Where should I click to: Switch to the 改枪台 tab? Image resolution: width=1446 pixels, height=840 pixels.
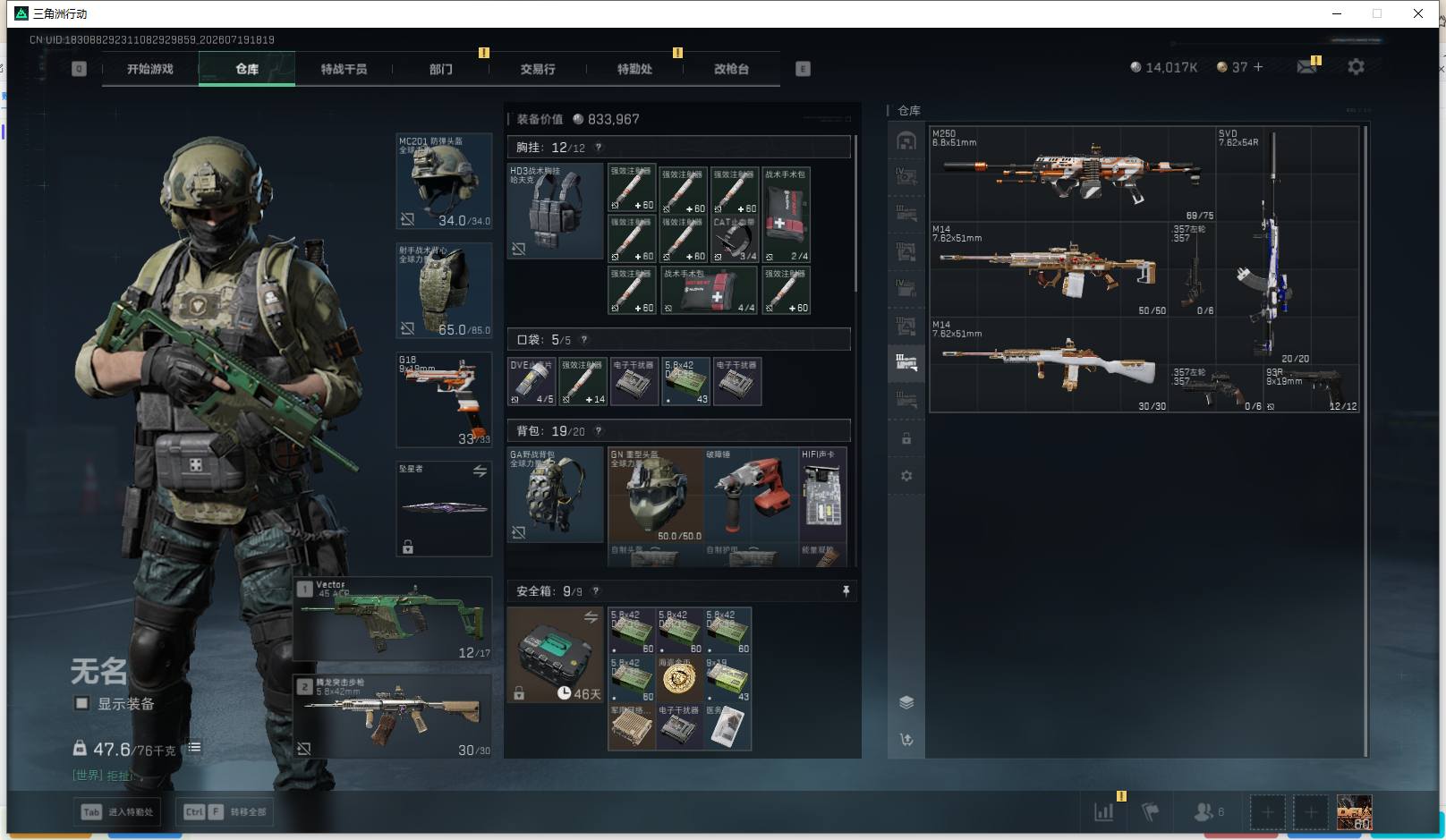[x=731, y=69]
